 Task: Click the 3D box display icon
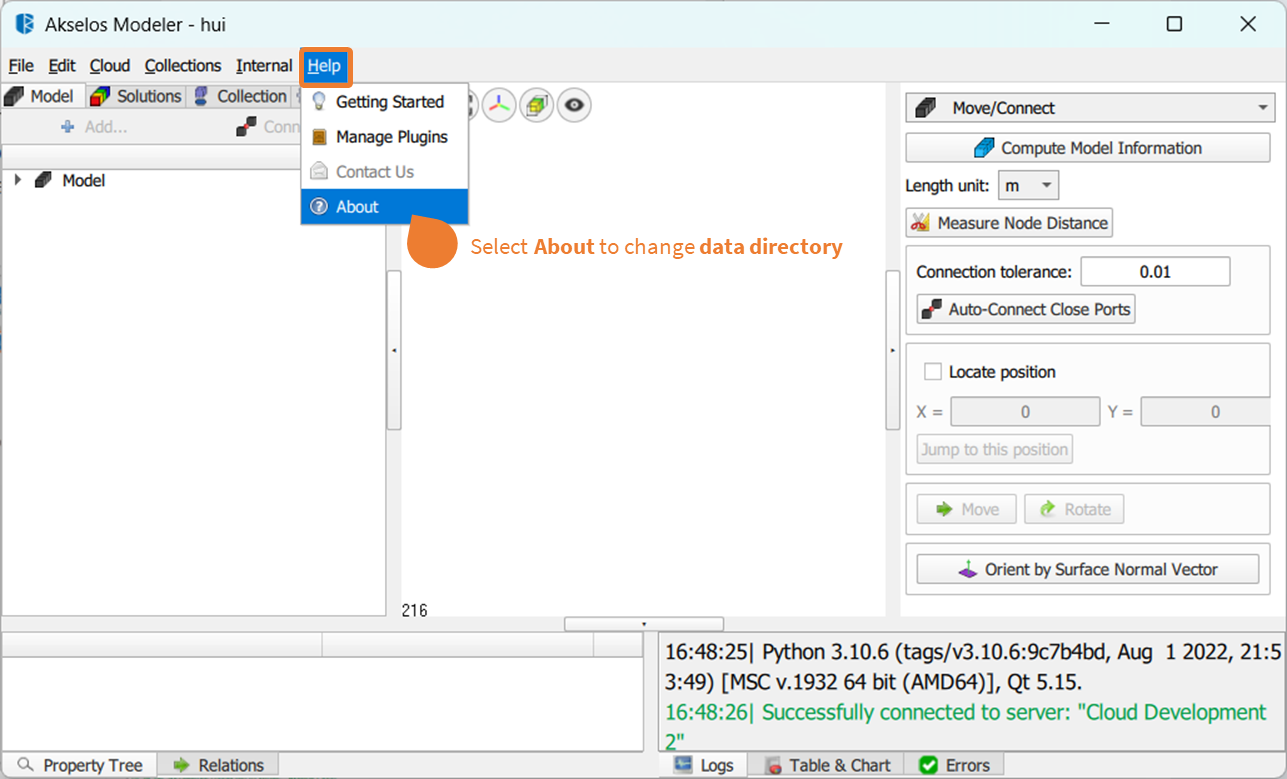tap(537, 104)
